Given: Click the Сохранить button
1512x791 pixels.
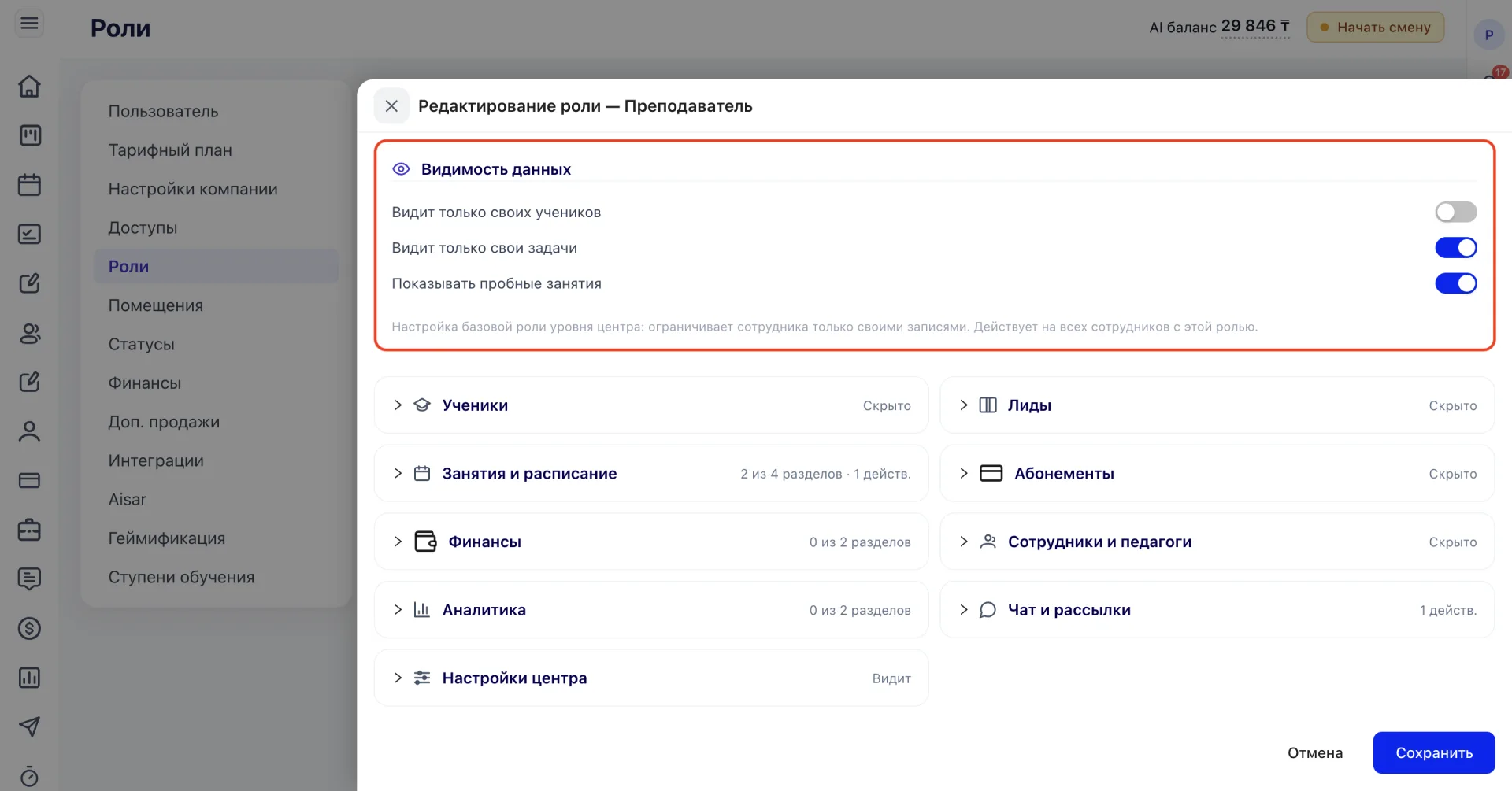Looking at the screenshot, I should (x=1433, y=752).
